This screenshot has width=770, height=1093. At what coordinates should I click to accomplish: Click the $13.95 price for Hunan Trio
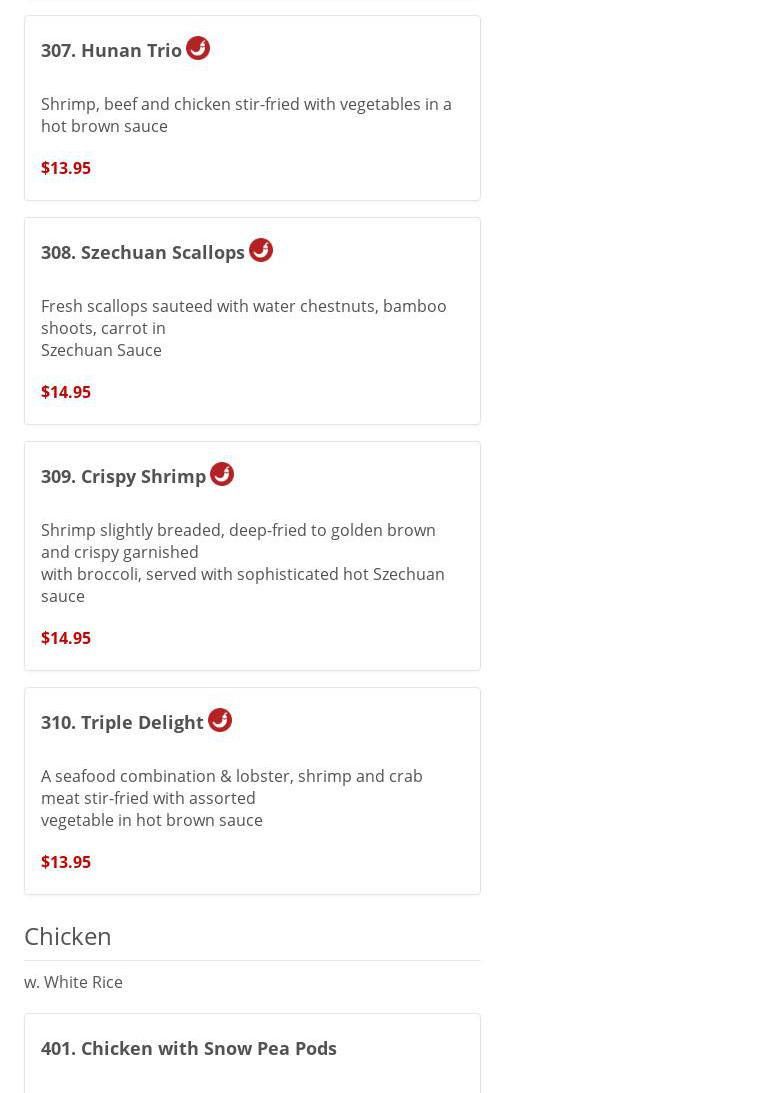point(66,168)
